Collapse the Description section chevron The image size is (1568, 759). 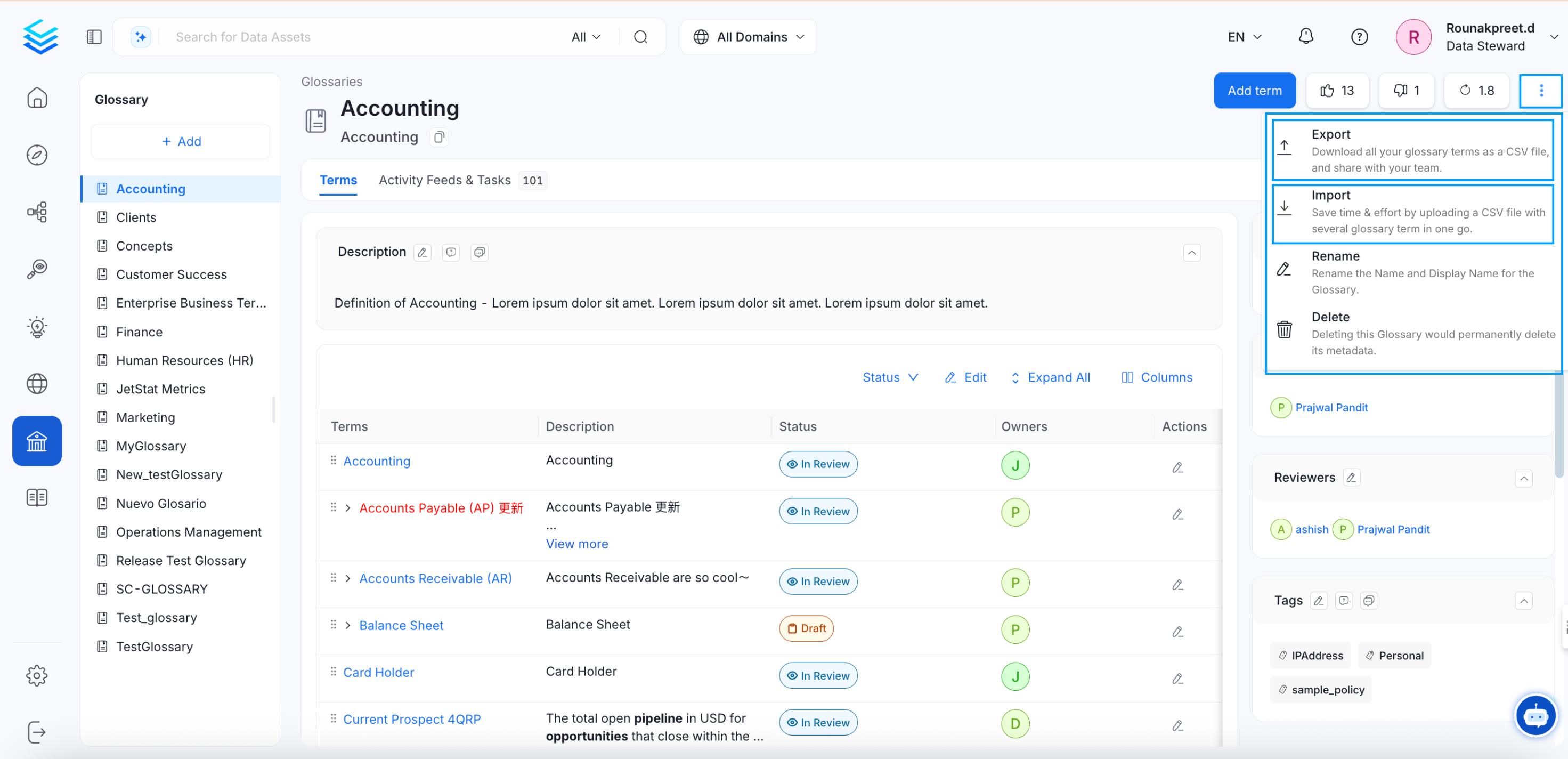click(1191, 252)
